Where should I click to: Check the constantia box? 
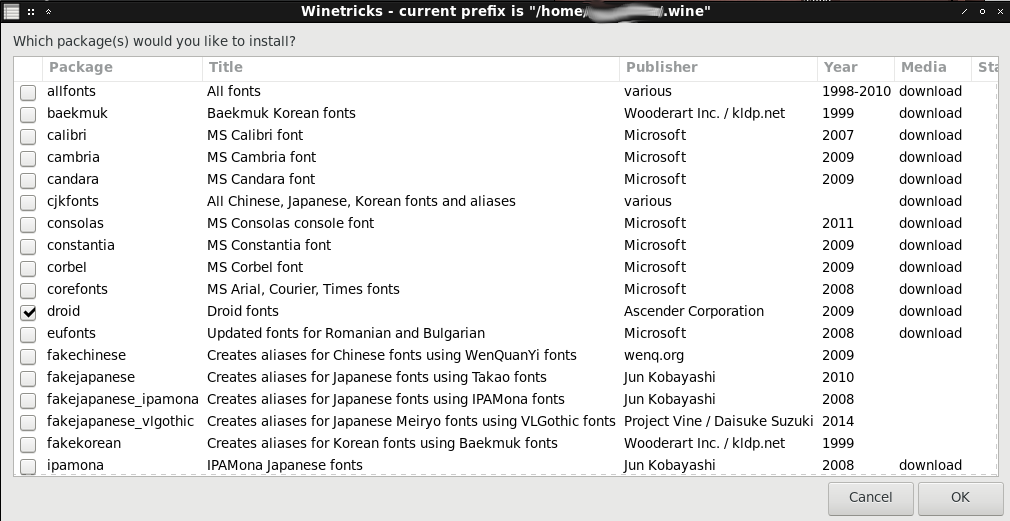tap(28, 246)
